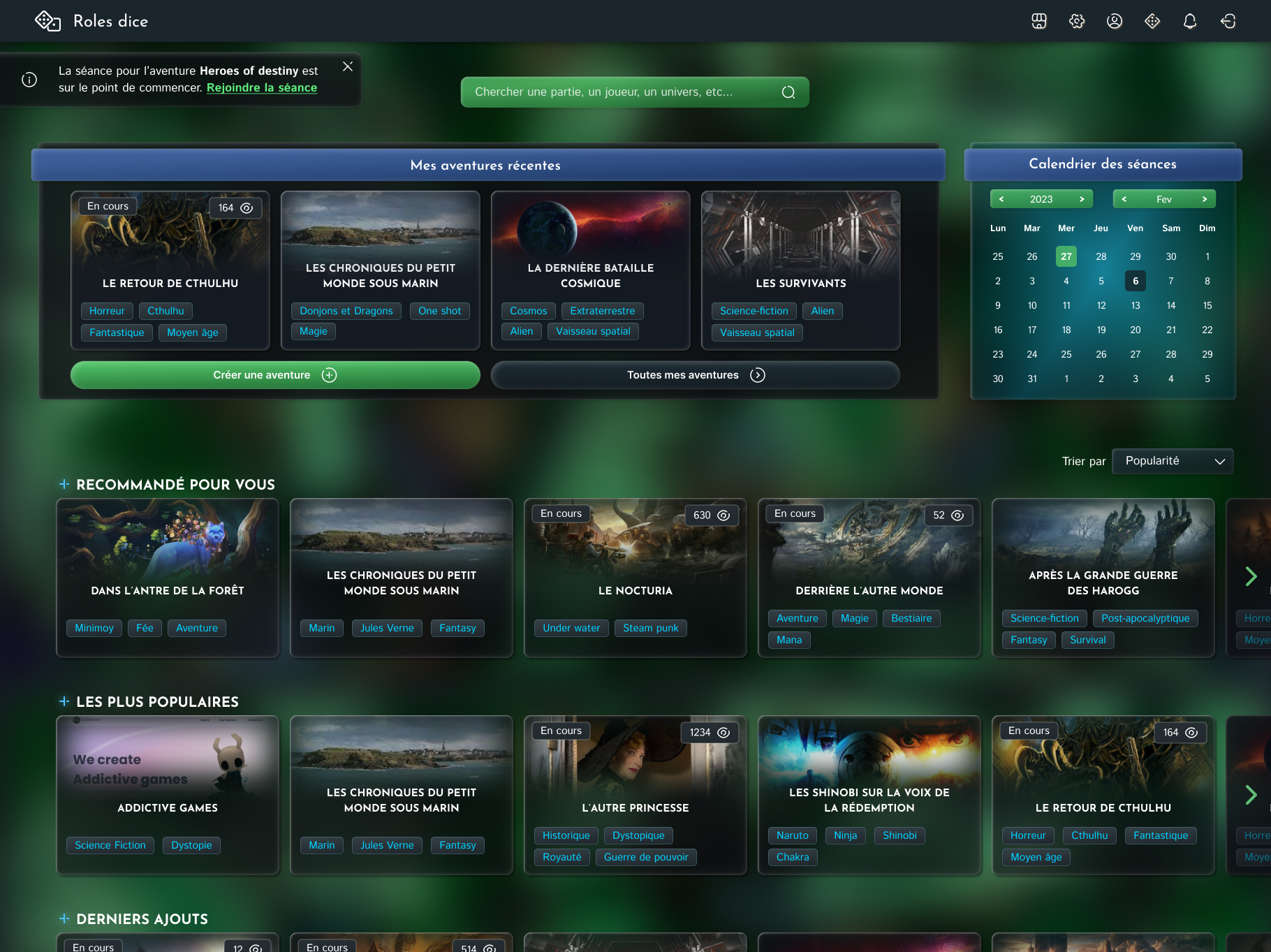
Task: Click the Minimoy tag
Action: coord(94,628)
